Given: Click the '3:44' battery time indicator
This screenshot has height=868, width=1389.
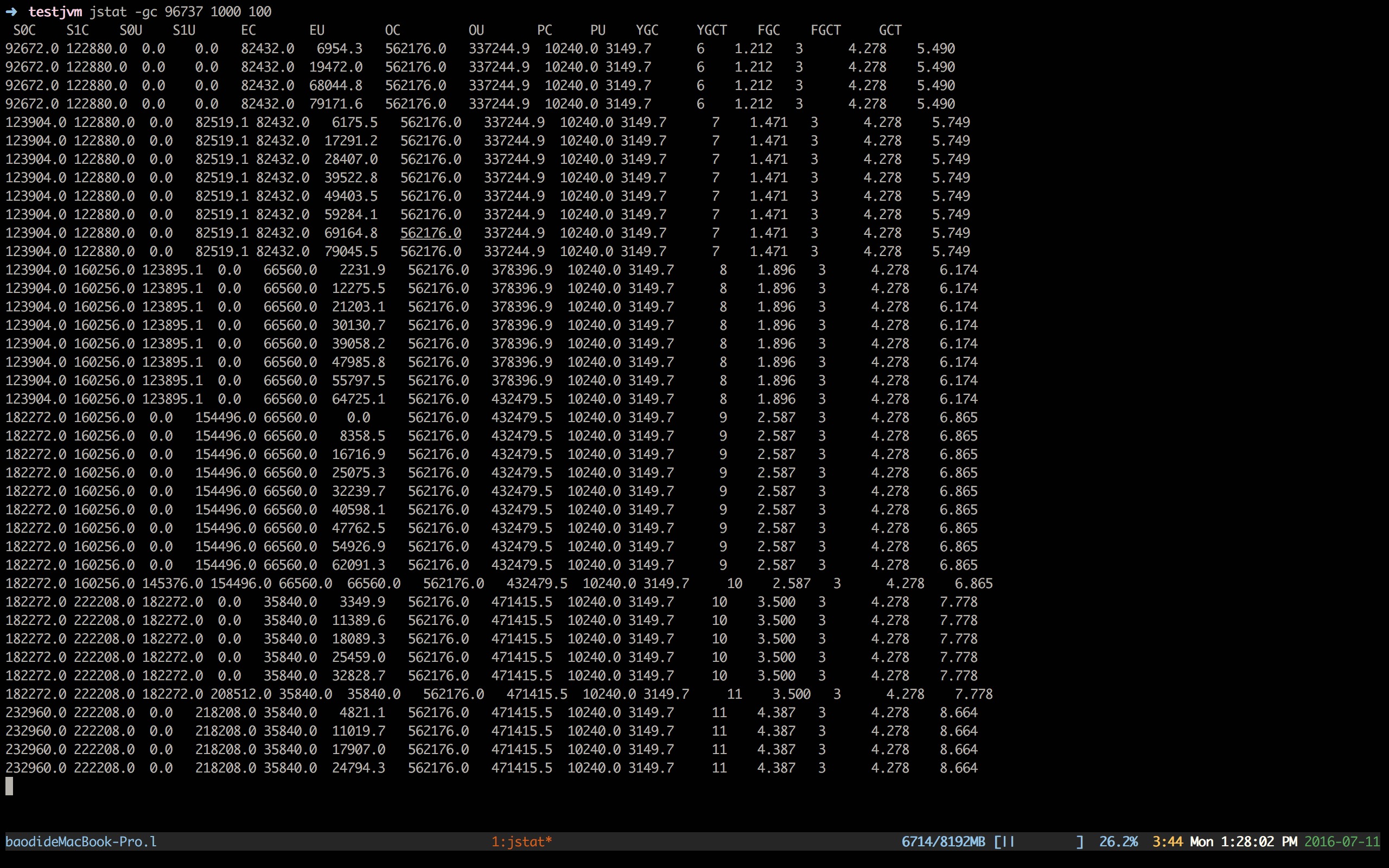Looking at the screenshot, I should tap(1168, 841).
